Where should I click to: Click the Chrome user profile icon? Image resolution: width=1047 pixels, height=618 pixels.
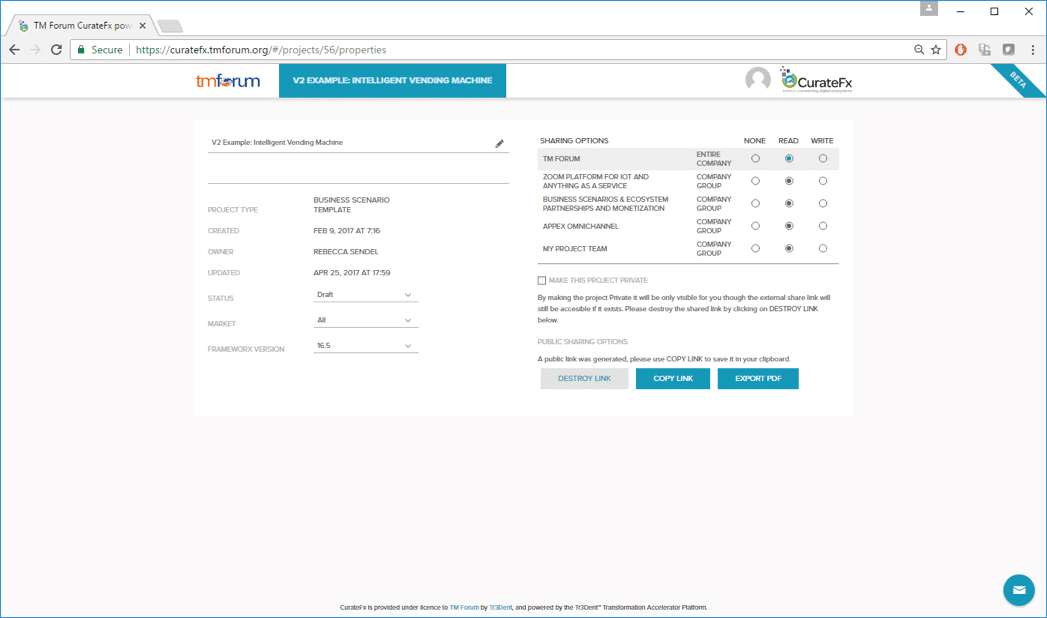click(929, 9)
